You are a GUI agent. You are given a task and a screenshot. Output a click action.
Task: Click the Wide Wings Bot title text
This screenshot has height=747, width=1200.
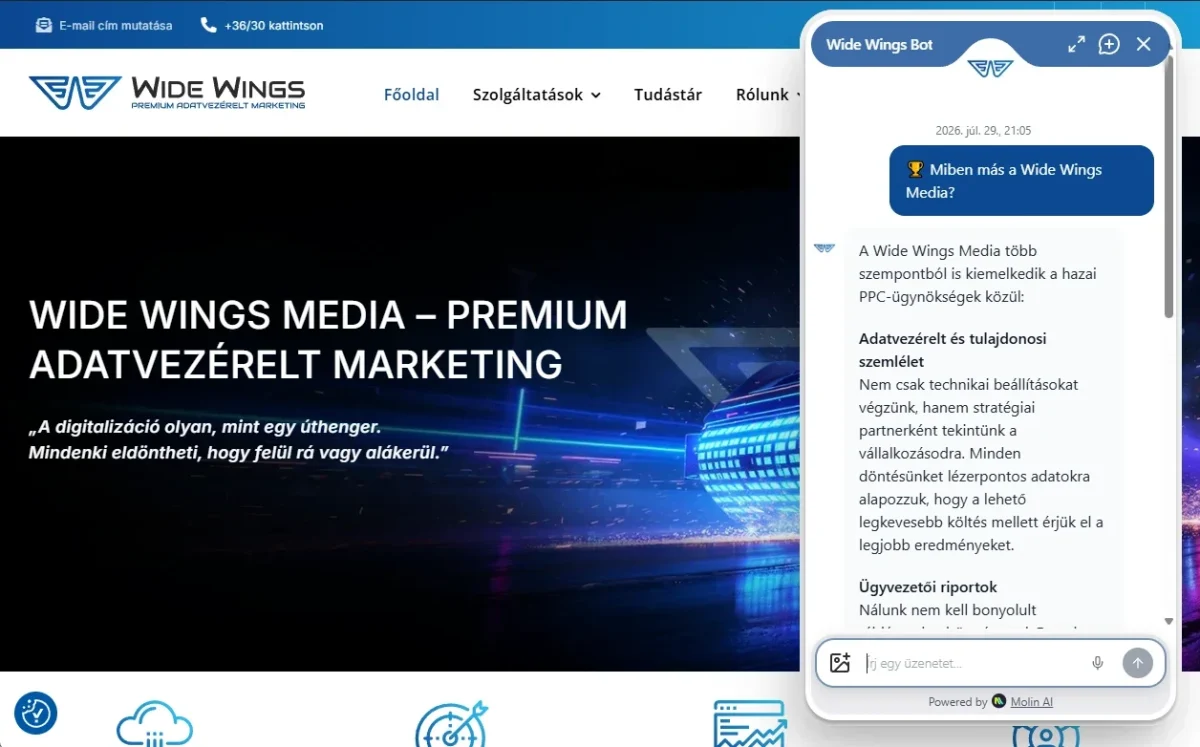(879, 45)
